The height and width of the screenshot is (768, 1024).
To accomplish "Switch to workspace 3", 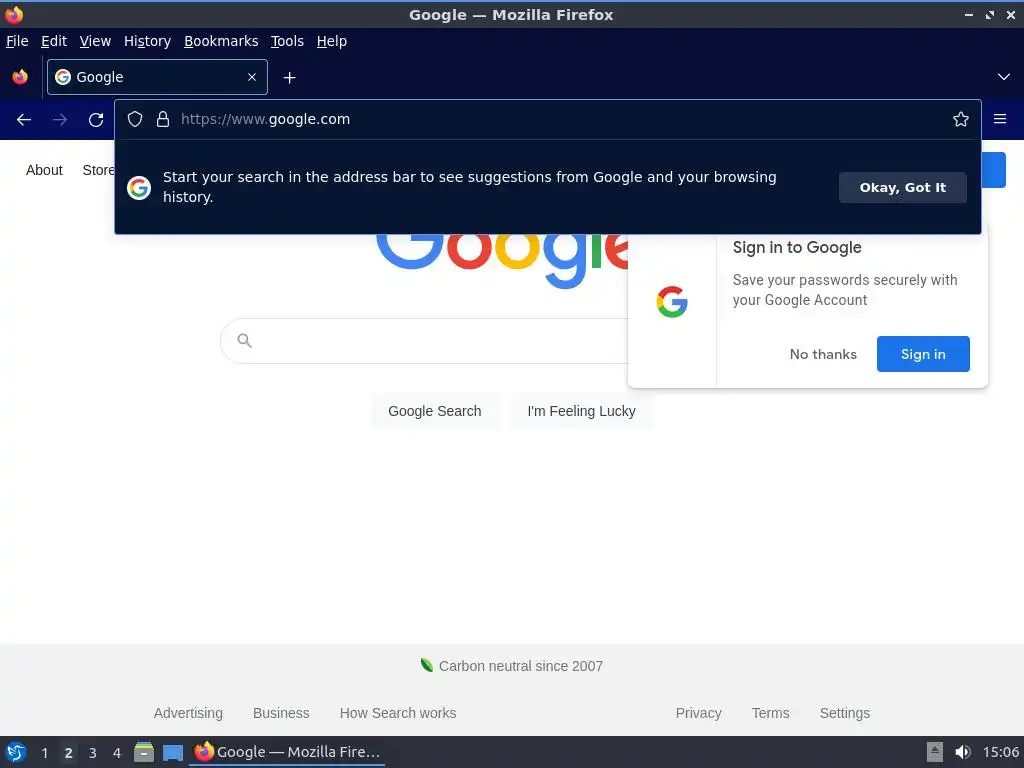I will point(93,753).
